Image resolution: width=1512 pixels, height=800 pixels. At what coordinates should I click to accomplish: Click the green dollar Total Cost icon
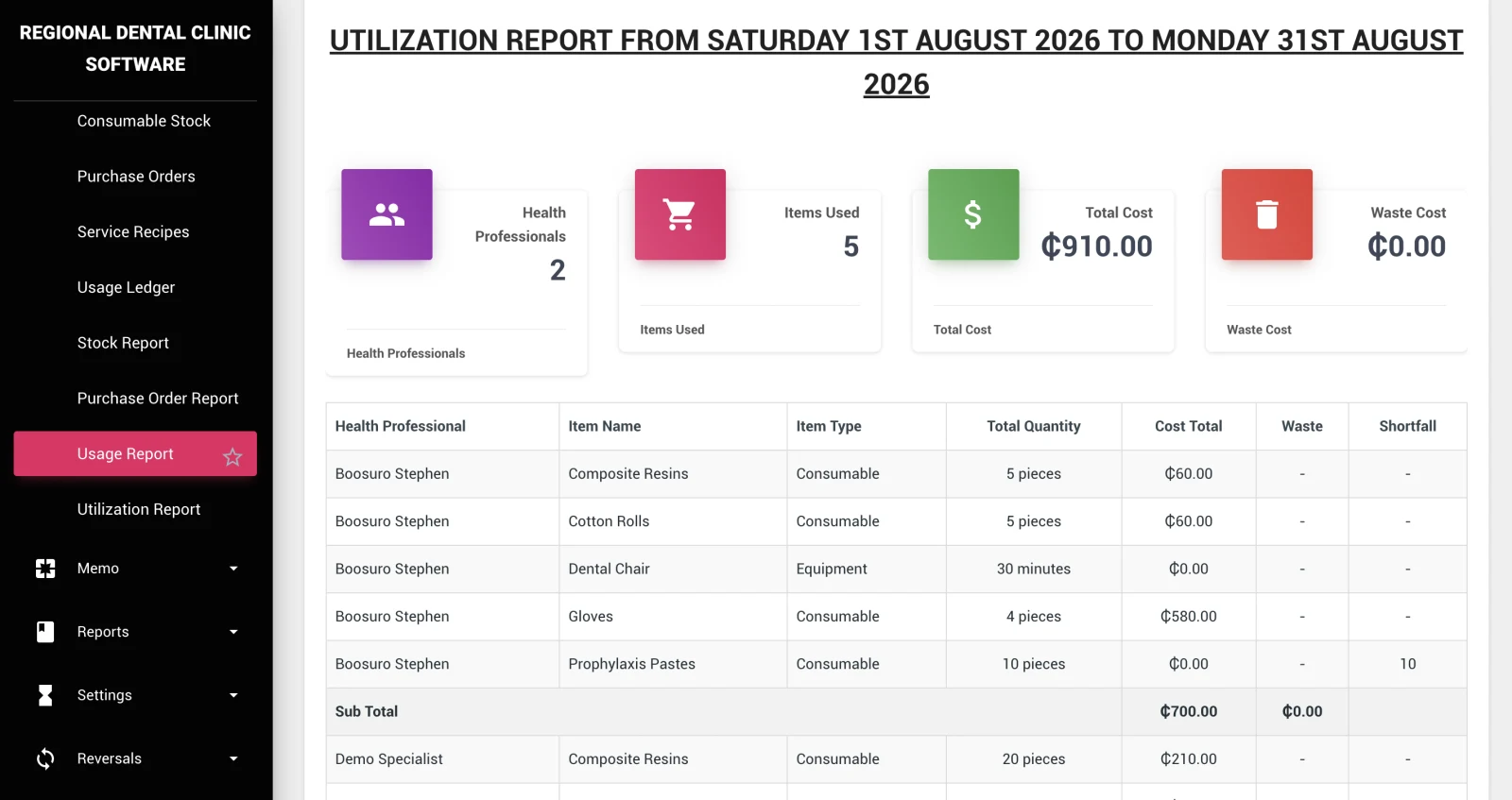pos(973,214)
